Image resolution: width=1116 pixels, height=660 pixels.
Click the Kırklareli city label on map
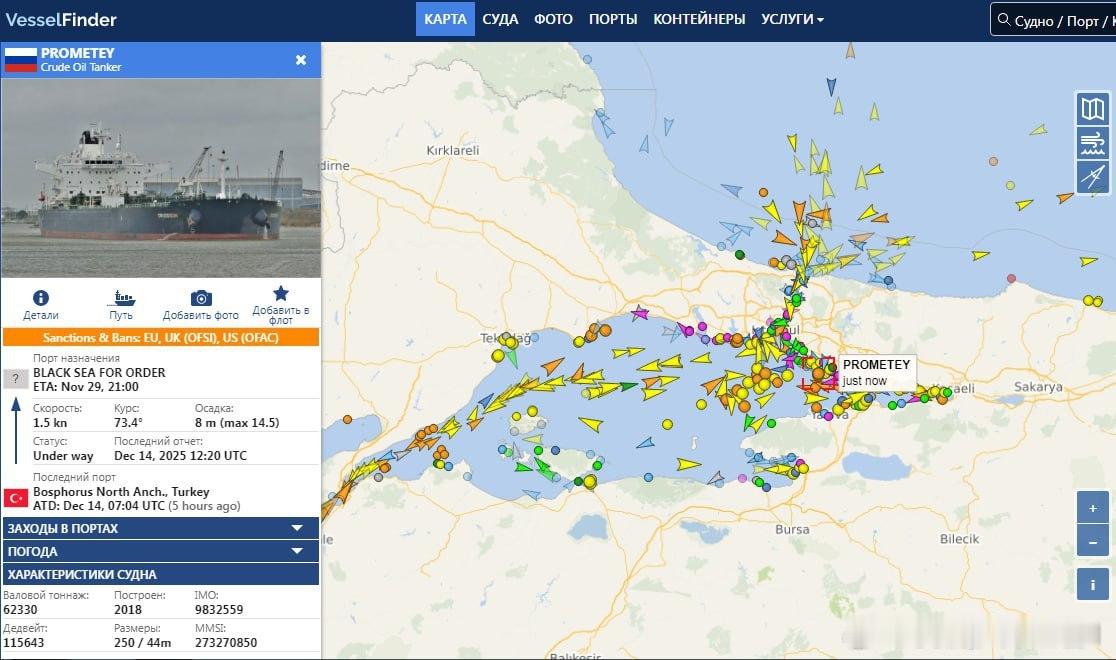(453, 150)
